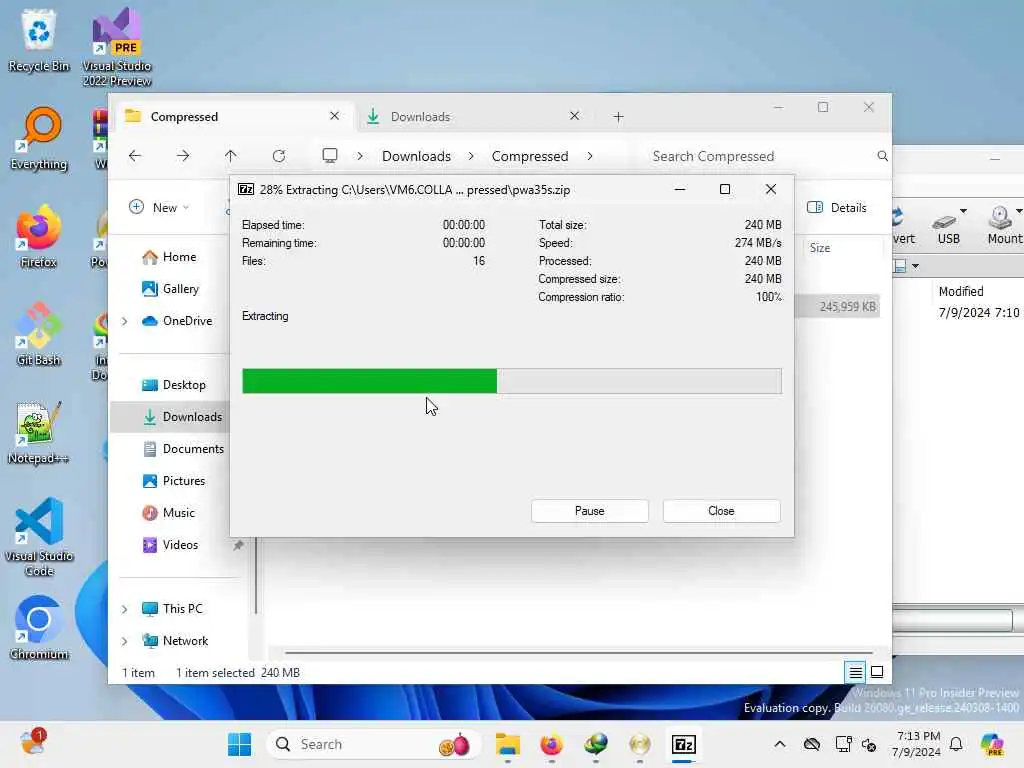
Task: Open Recycle Bin on the desktop
Action: [x=39, y=41]
